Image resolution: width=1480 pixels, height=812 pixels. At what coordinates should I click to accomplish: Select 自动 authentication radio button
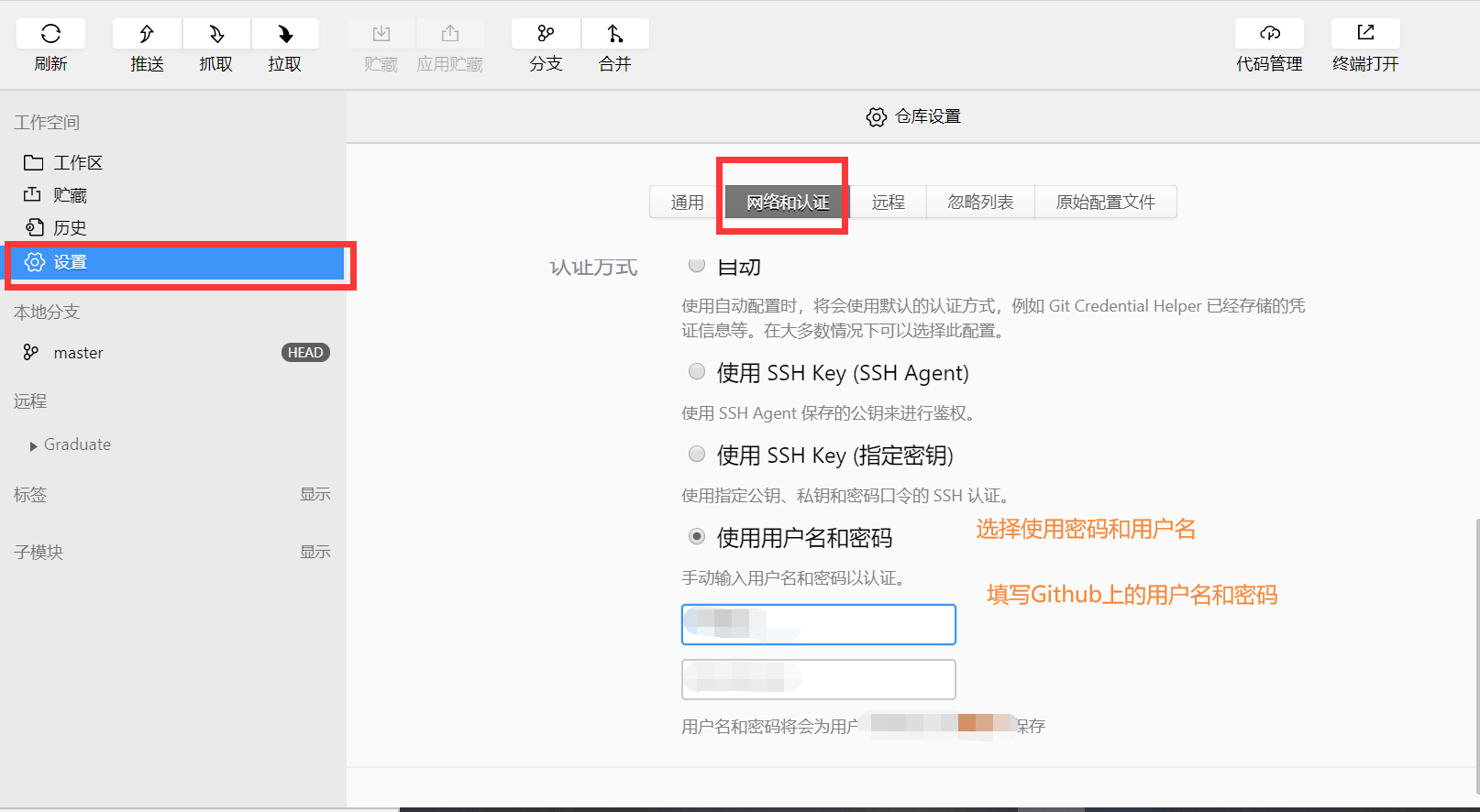[x=697, y=265]
